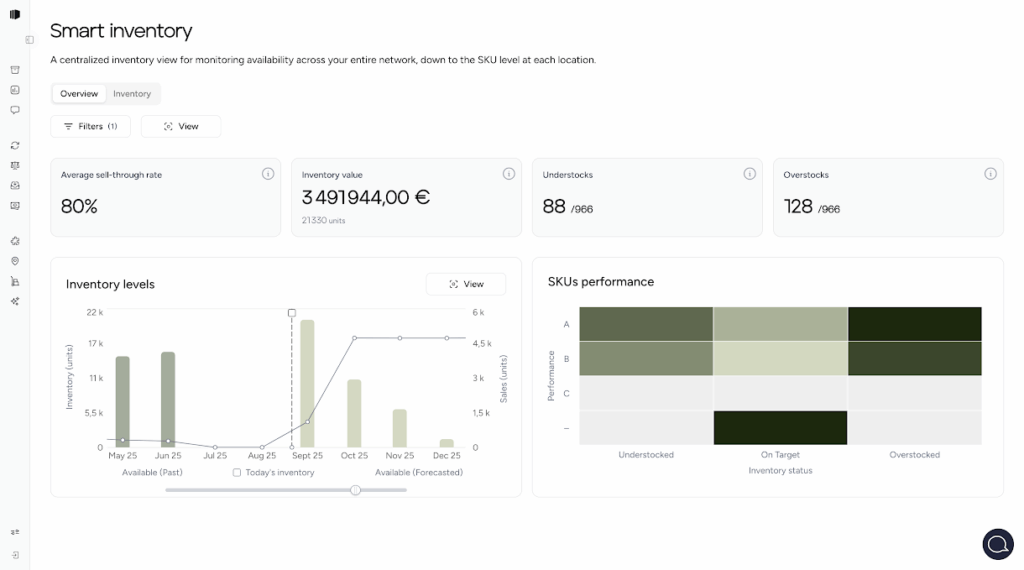Click the sparkles icon in sidebar
1024x570 pixels.
point(15,301)
